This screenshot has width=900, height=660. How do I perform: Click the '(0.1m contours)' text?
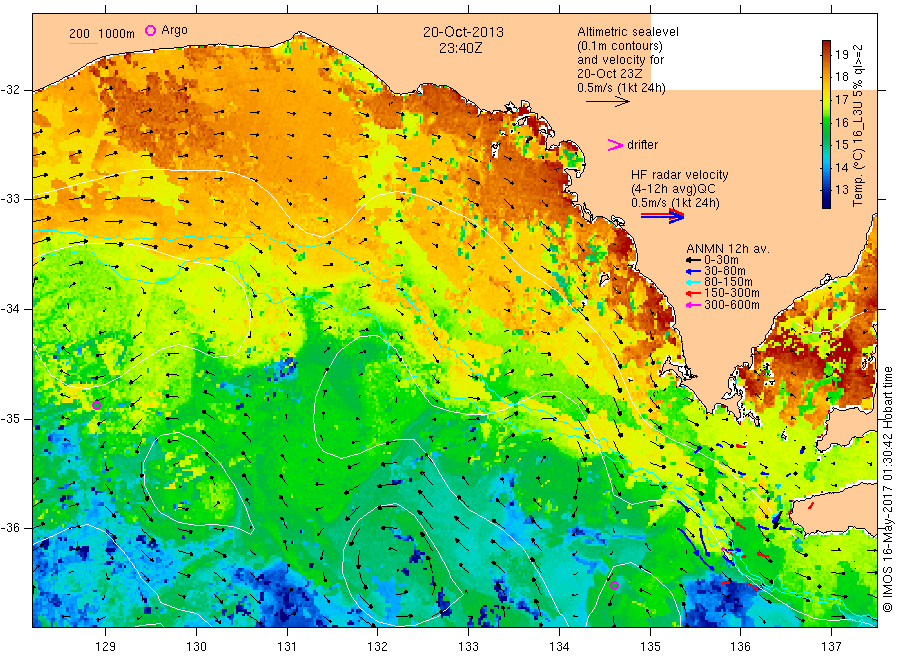pyautogui.click(x=620, y=46)
